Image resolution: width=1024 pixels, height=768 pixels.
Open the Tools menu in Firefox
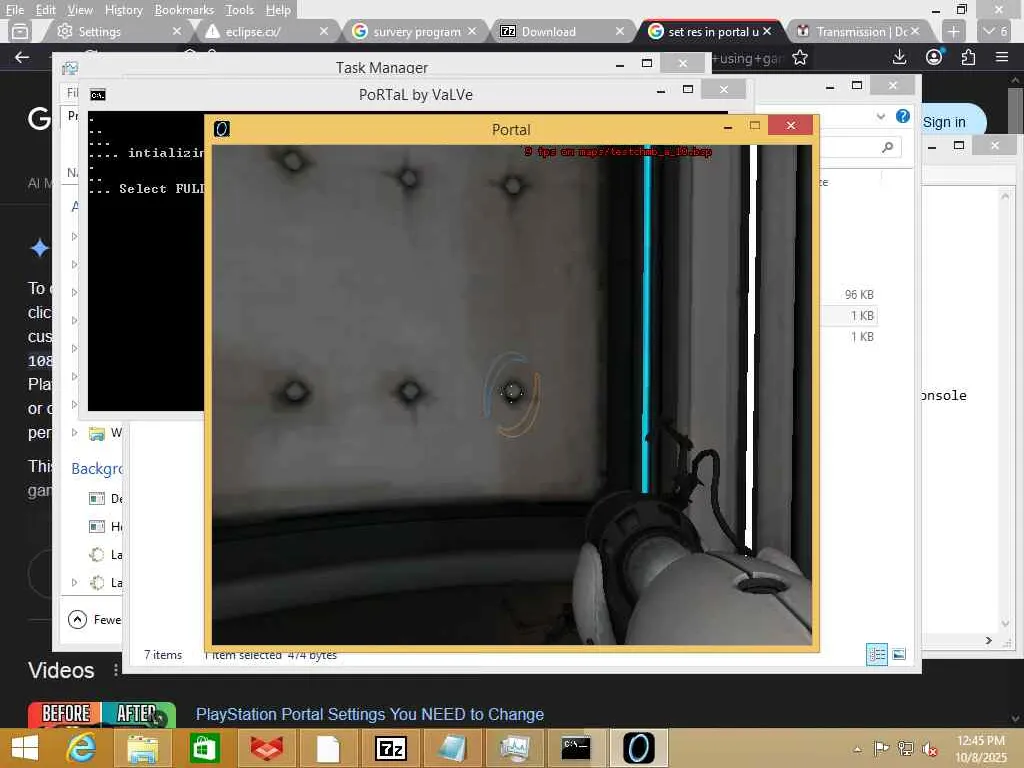239,10
